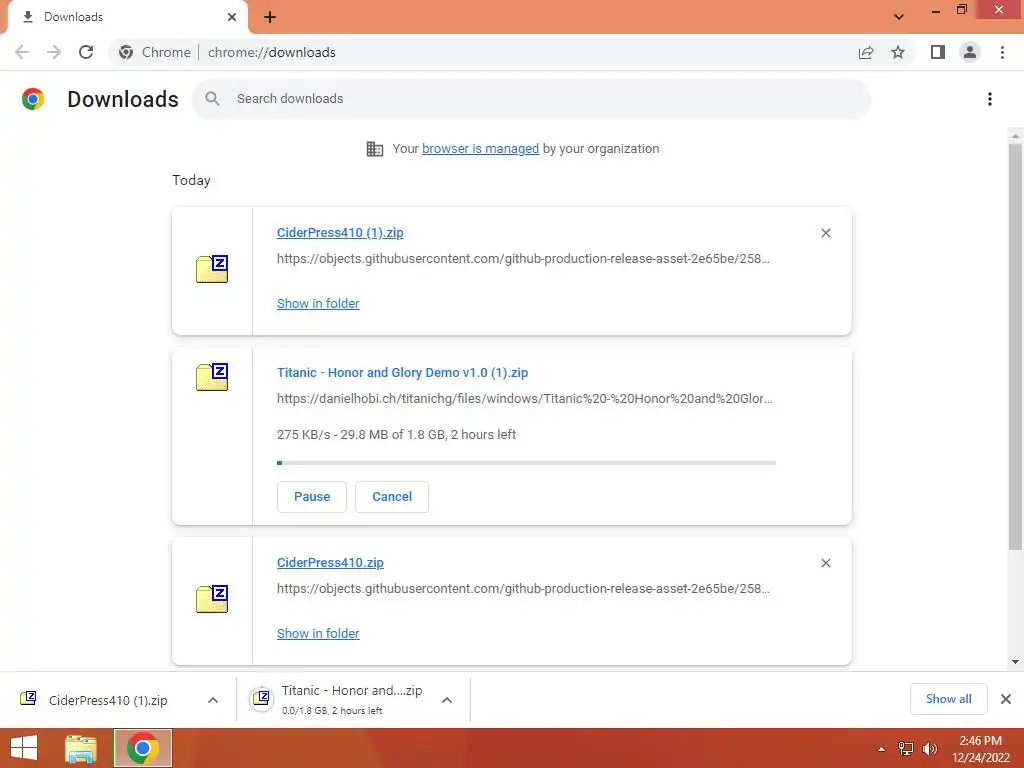Open File Explorer from the taskbar
1024x768 pixels.
pos(81,748)
